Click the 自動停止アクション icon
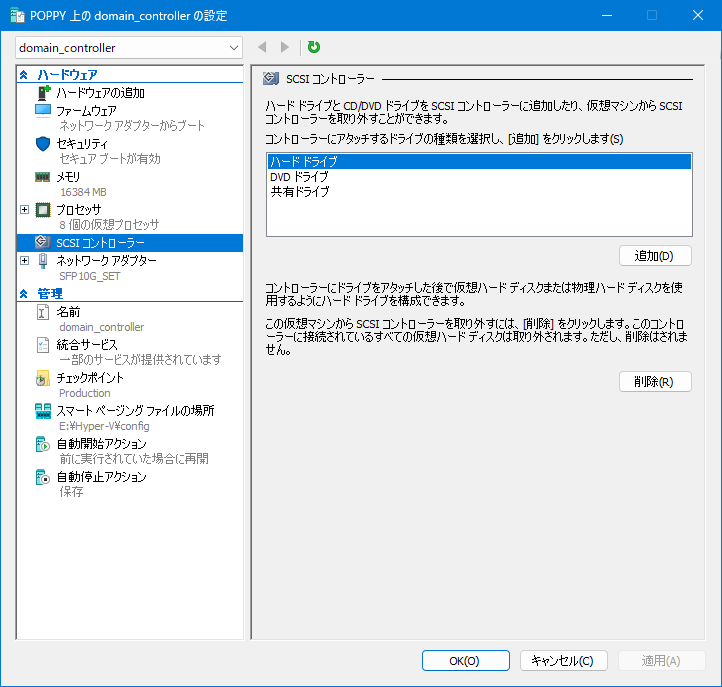Viewport: 722px width, 687px height. [43, 477]
